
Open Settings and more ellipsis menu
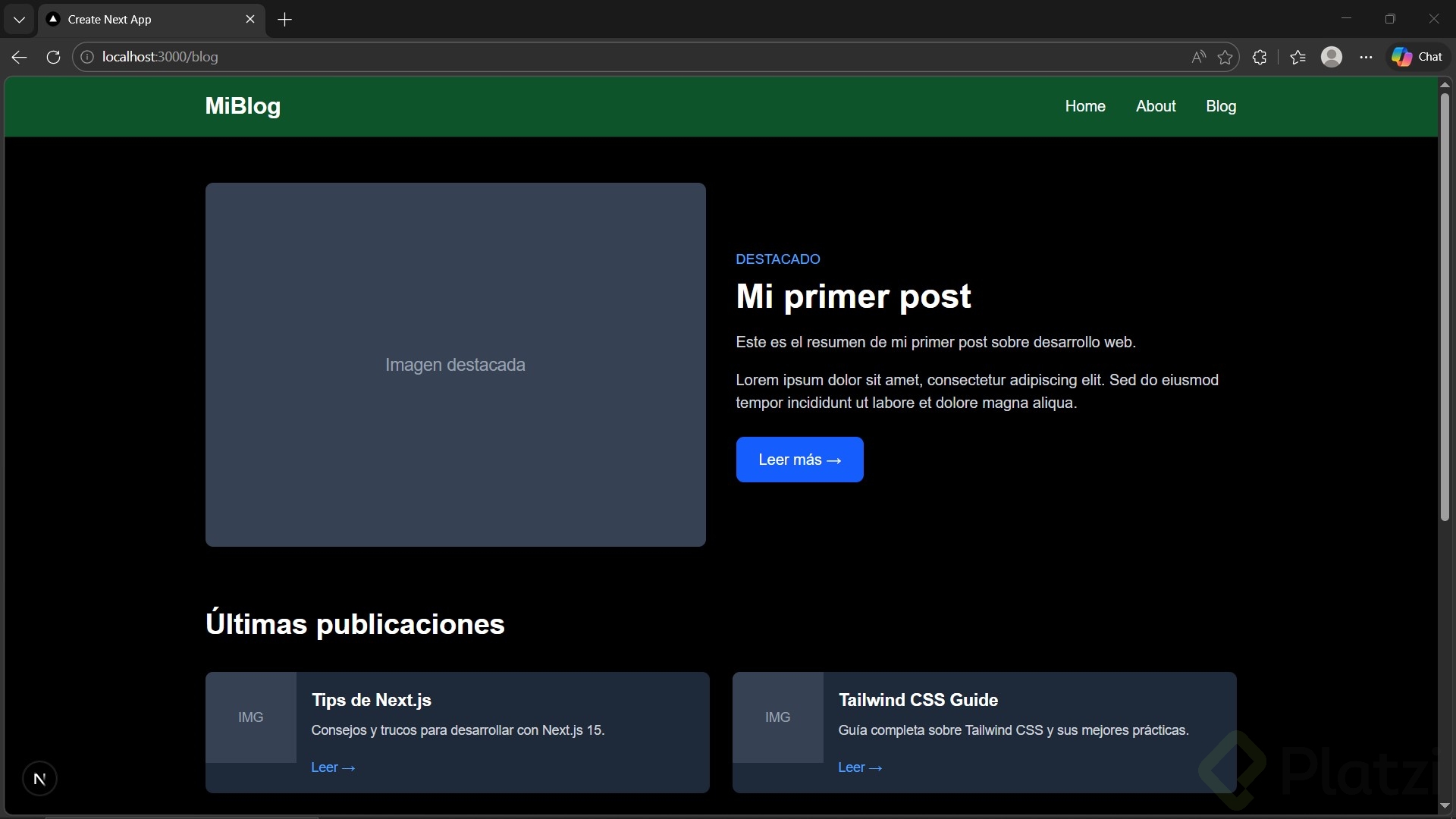tap(1366, 57)
